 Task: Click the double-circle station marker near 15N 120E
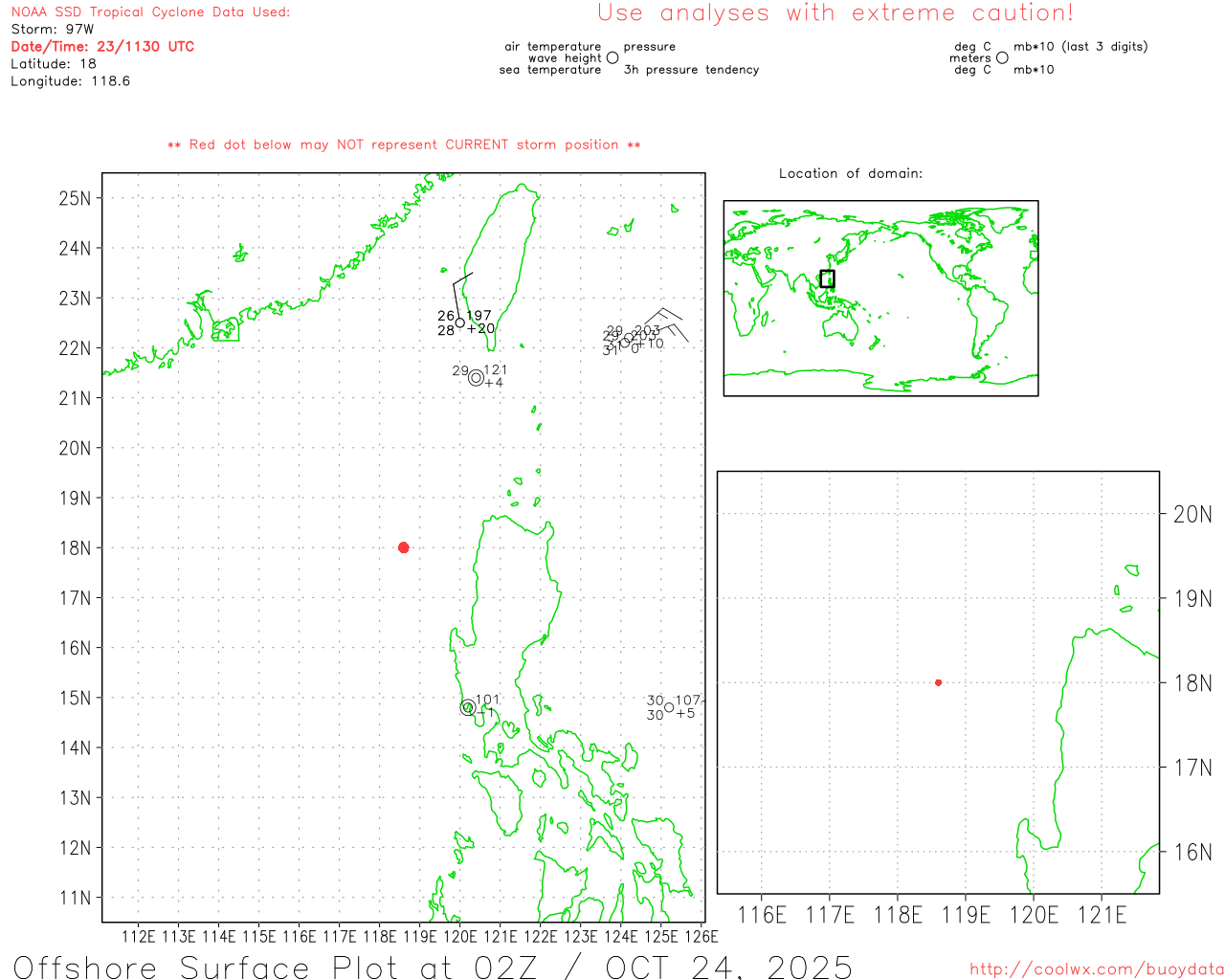tap(468, 708)
